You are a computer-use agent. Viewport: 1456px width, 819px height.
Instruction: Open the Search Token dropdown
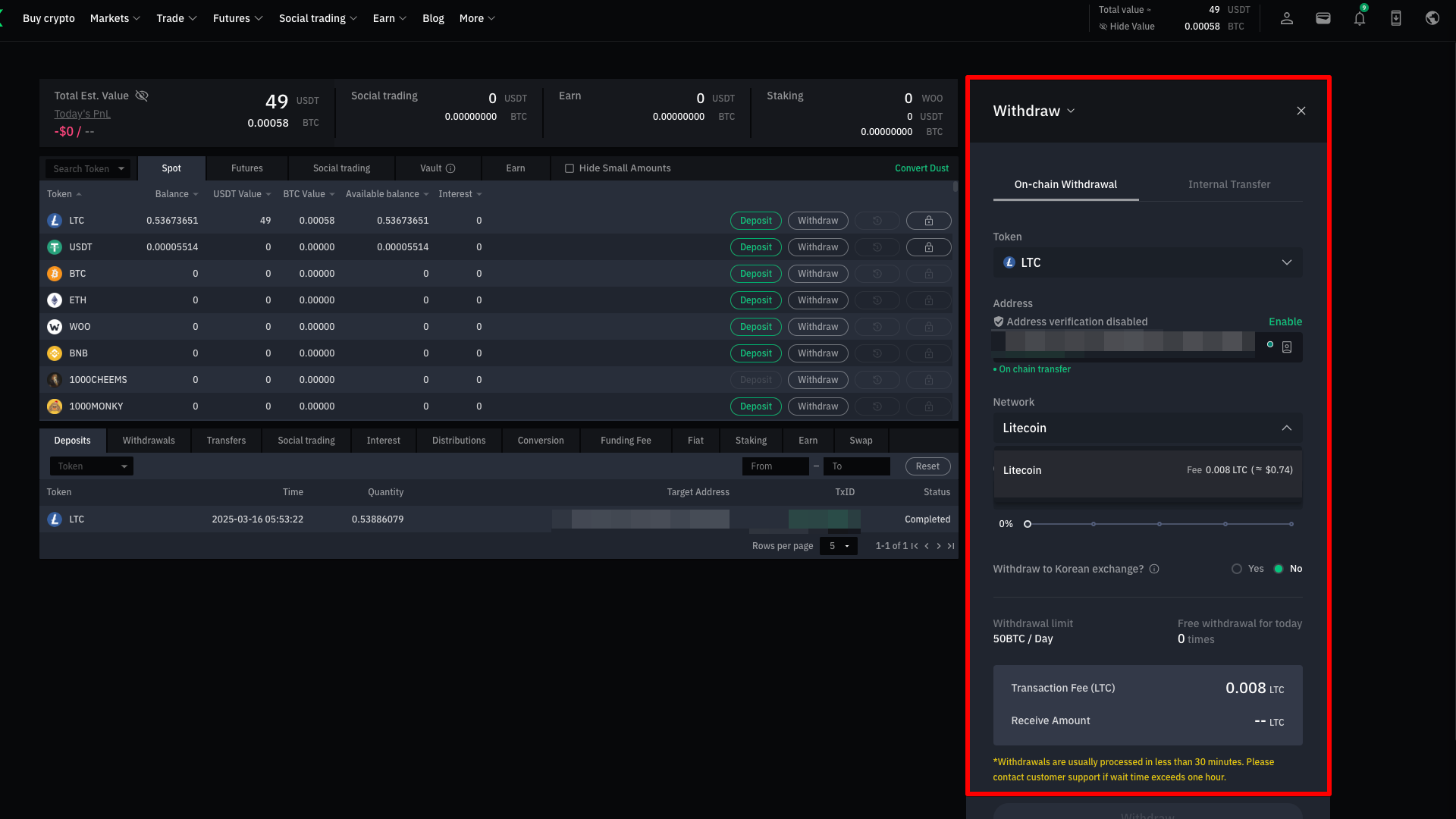pyautogui.click(x=88, y=168)
